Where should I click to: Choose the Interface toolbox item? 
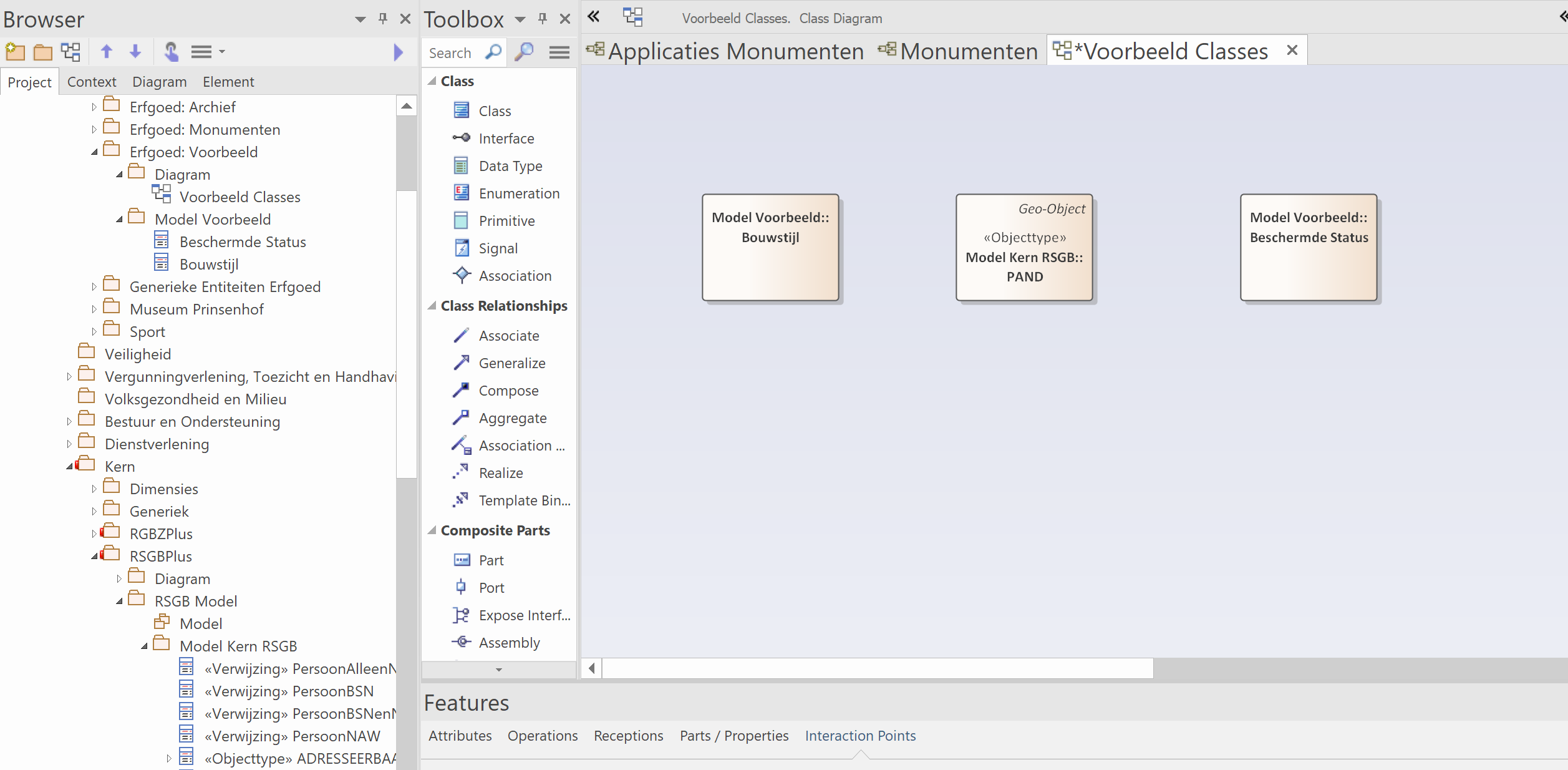[x=506, y=139]
